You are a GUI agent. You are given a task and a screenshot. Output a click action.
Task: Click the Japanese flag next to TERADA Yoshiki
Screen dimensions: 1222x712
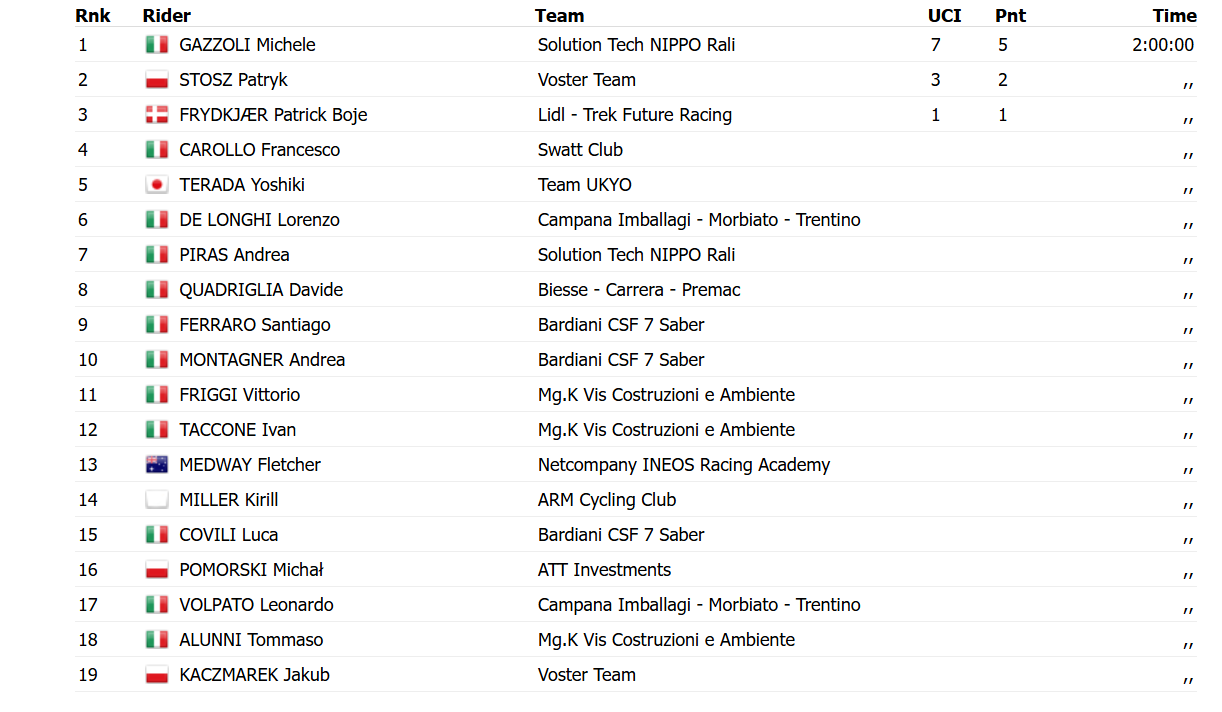pyautogui.click(x=156, y=185)
